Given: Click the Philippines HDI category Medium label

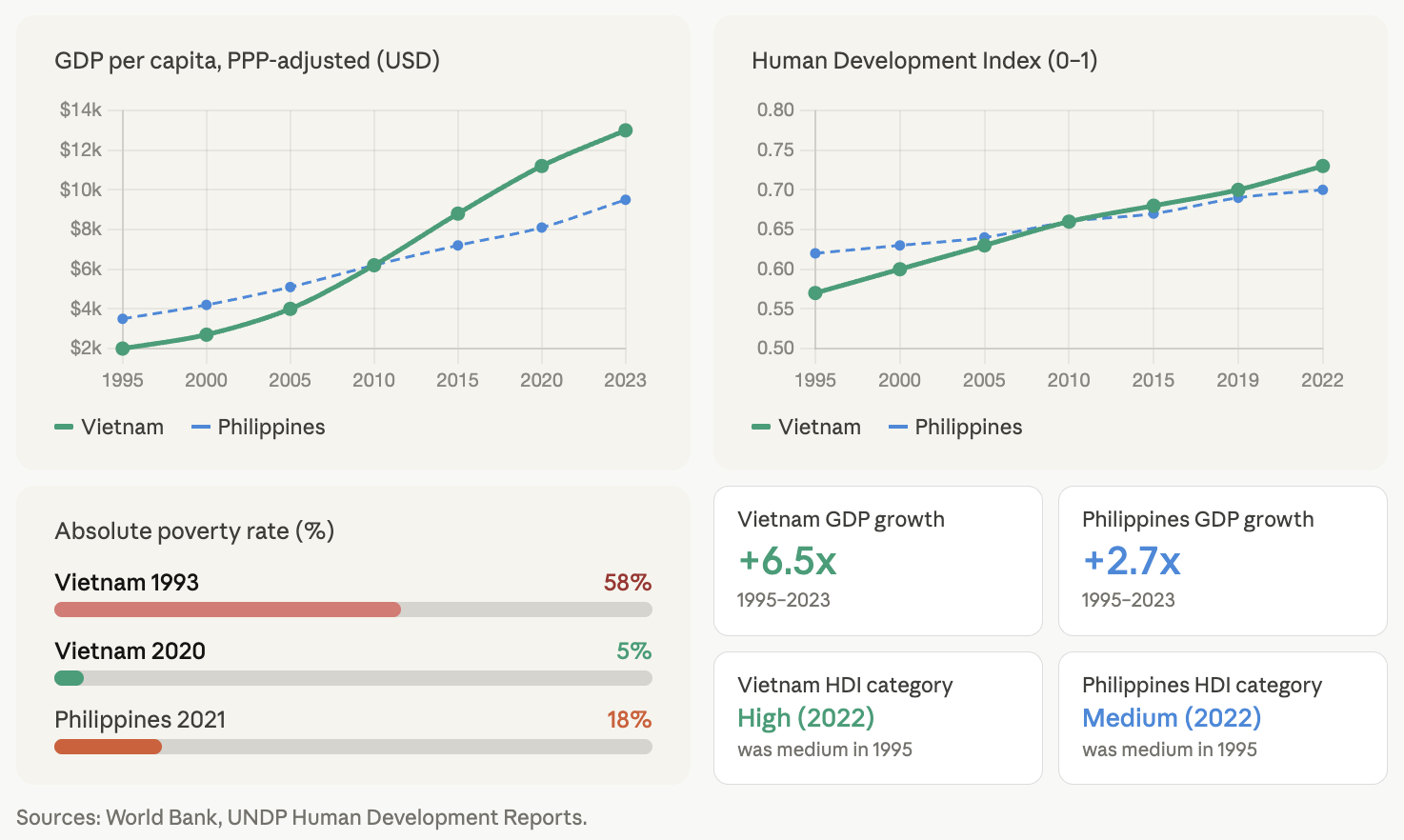Looking at the screenshot, I should pos(1172,717).
